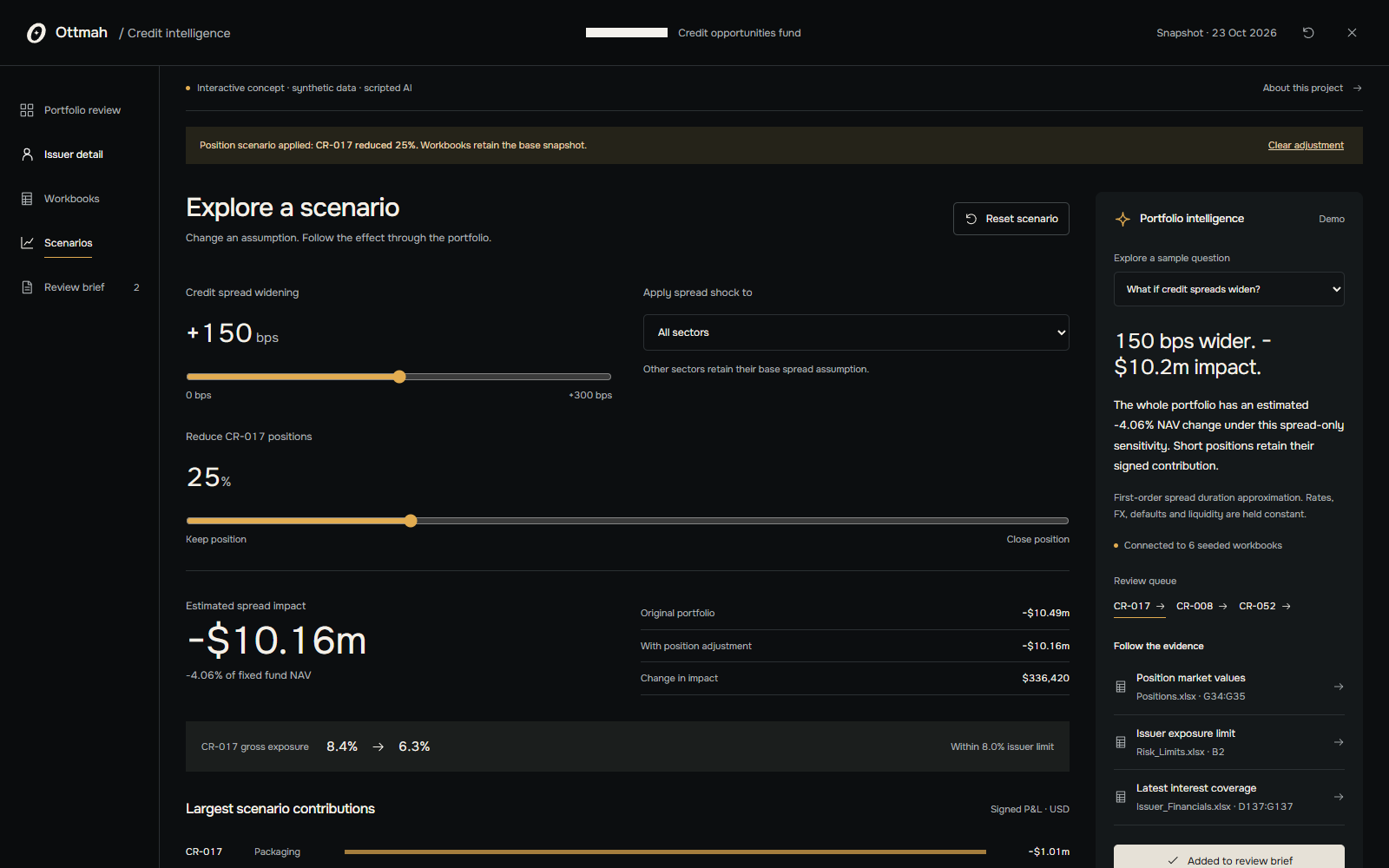Click the Reduce CR-017 positions slider handle

(x=411, y=521)
